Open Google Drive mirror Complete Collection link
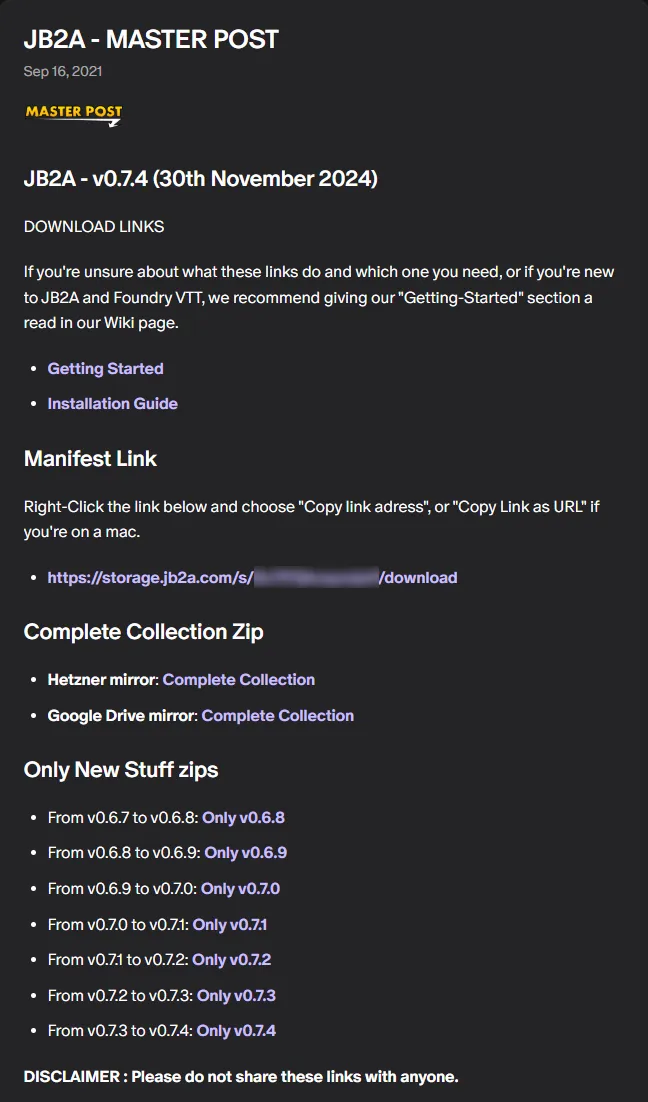Image resolution: width=648 pixels, height=1102 pixels. [x=278, y=715]
